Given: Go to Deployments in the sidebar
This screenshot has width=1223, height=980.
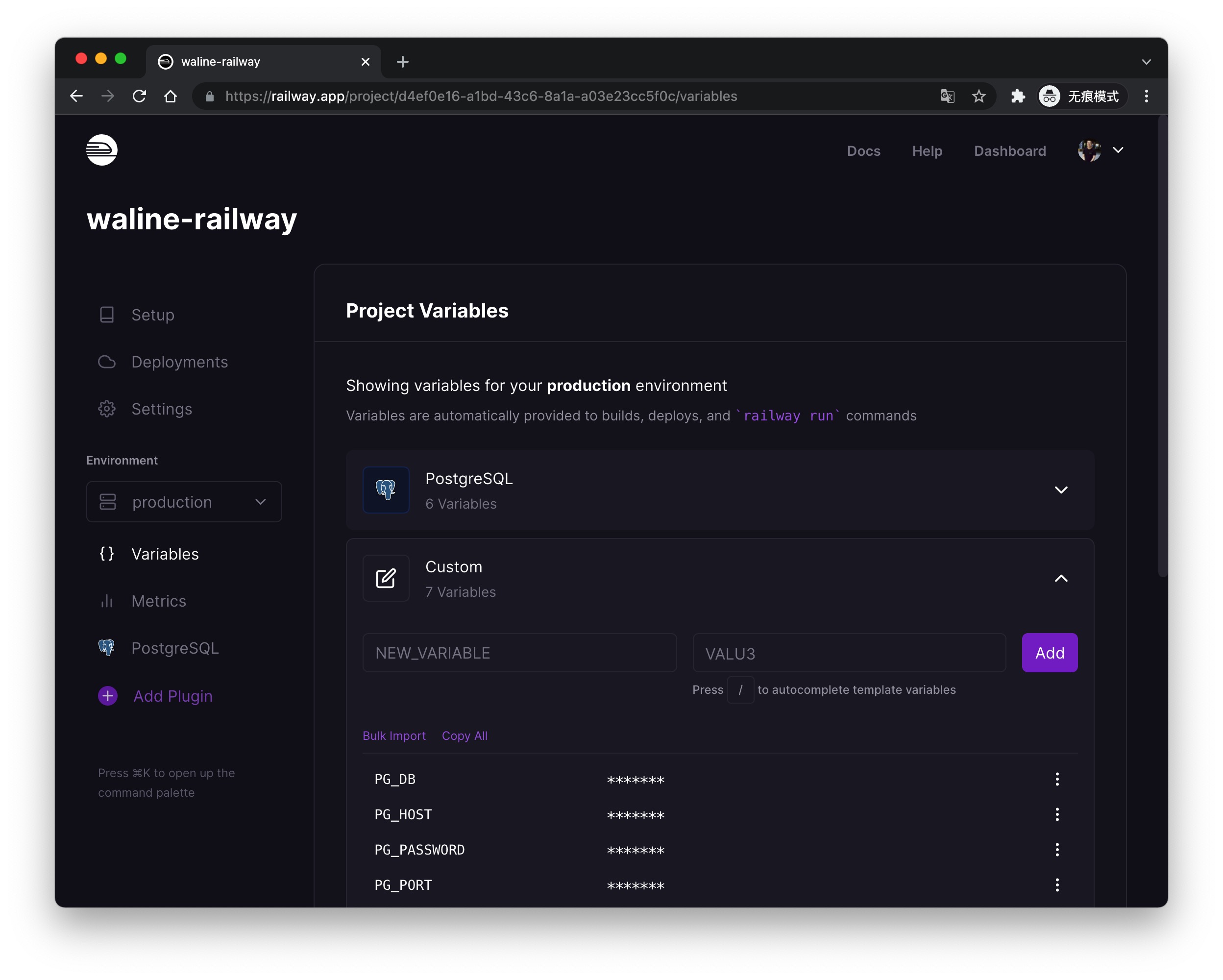Looking at the screenshot, I should tap(179, 362).
